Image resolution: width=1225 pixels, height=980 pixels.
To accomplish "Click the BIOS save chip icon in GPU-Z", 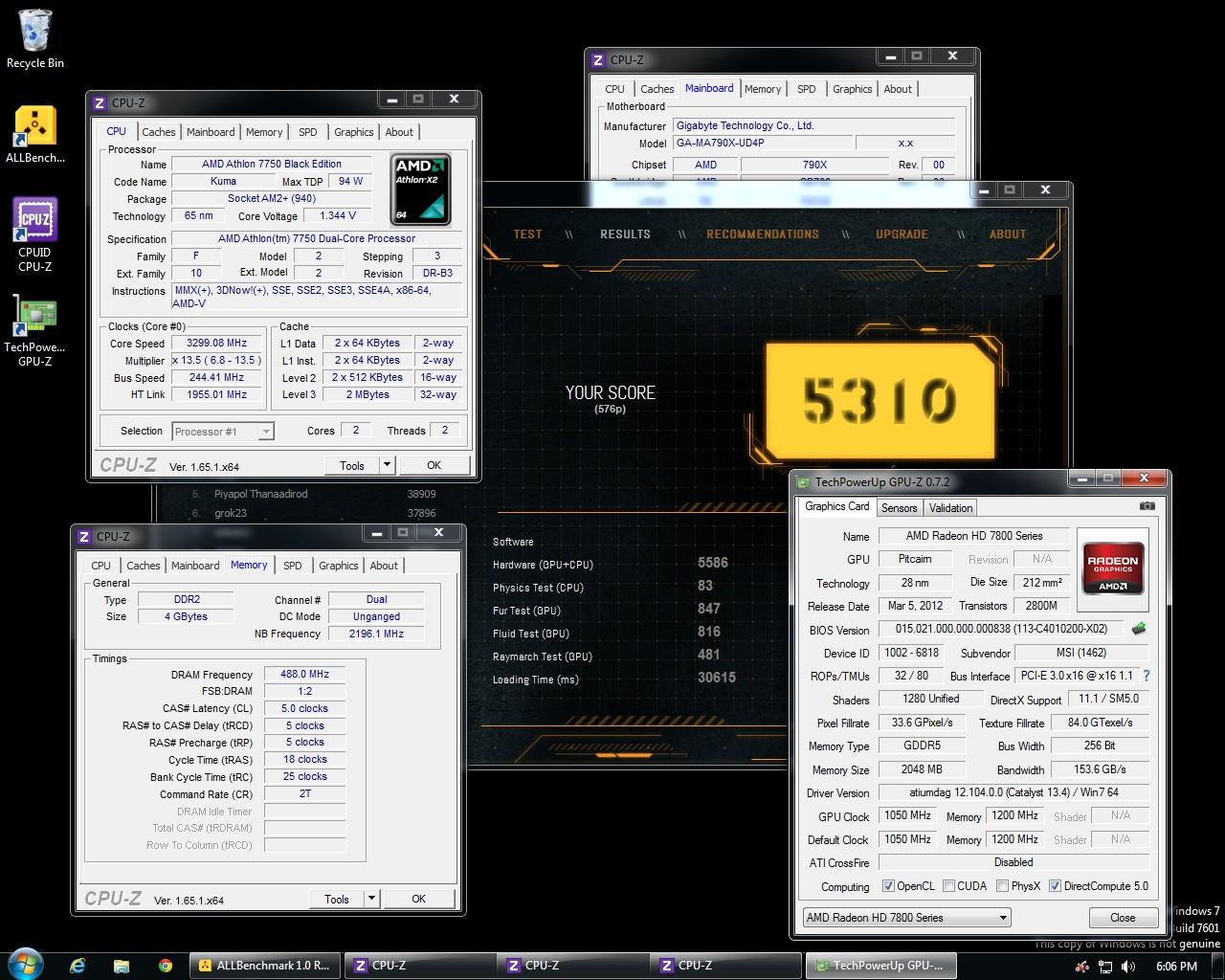I will tap(1138, 630).
